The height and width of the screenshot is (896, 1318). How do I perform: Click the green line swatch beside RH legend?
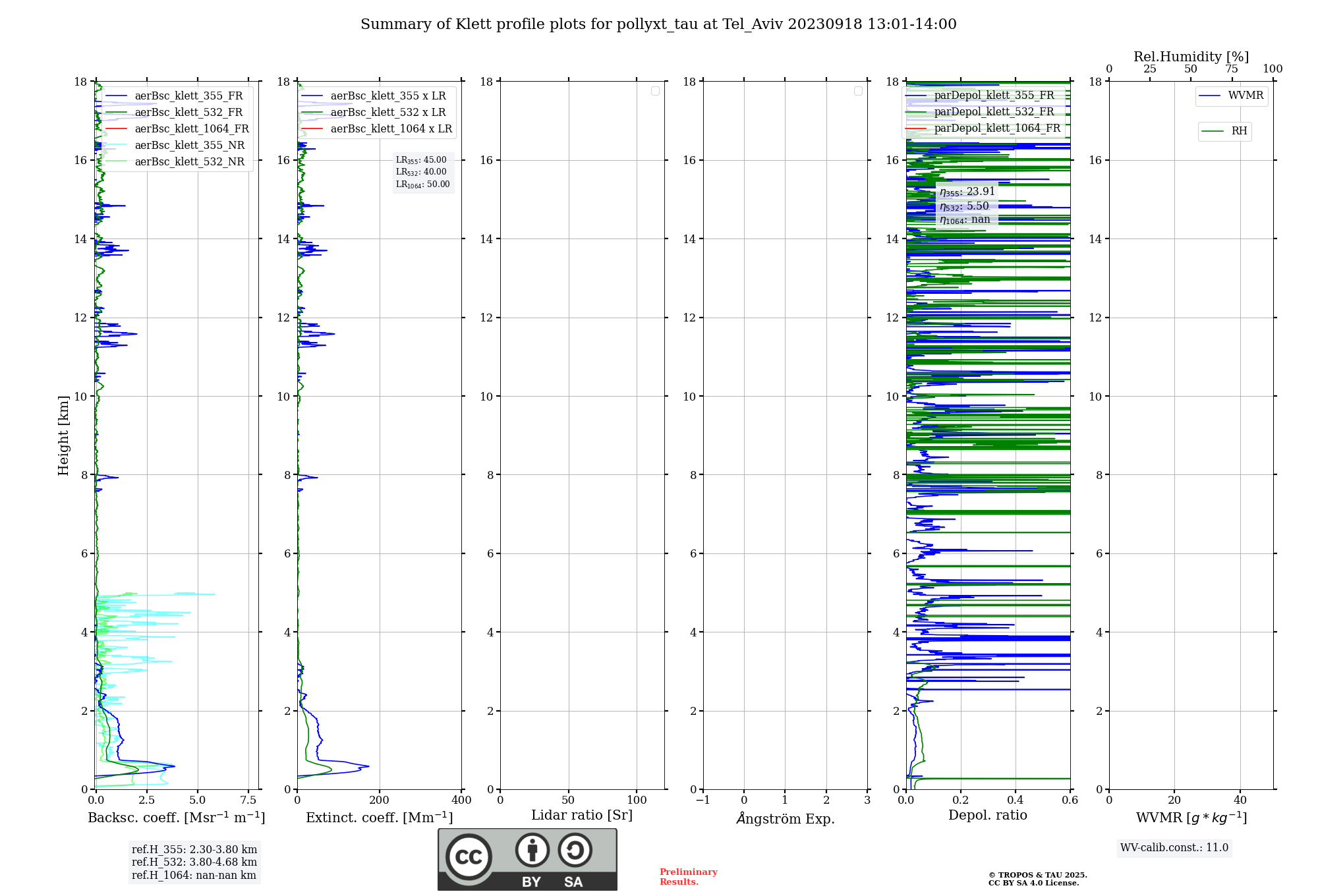tap(1213, 131)
